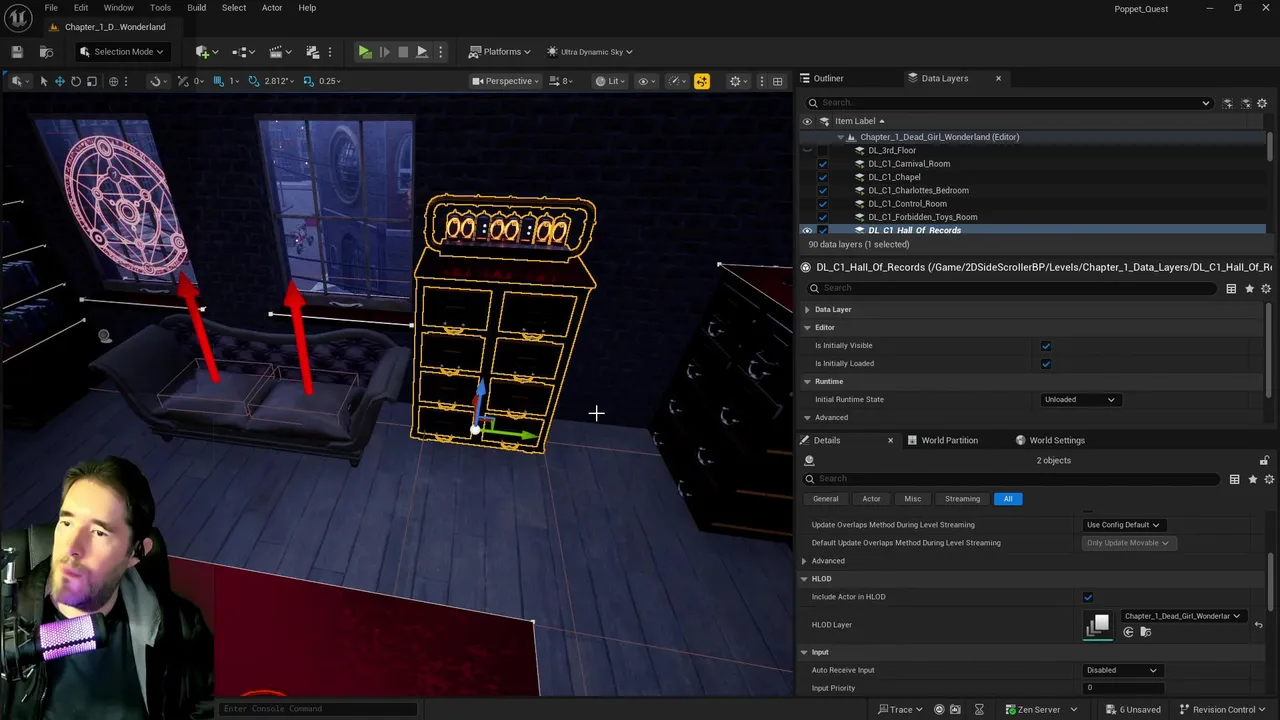The width and height of the screenshot is (1280, 720).
Task: Click the Stop simulation square button
Action: pyautogui.click(x=403, y=52)
